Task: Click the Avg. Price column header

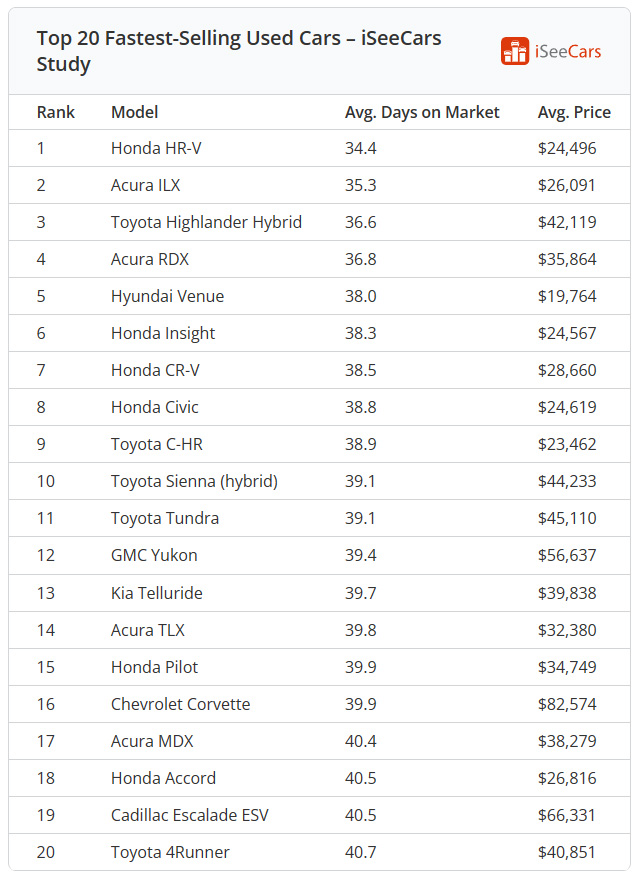Action: [x=574, y=112]
